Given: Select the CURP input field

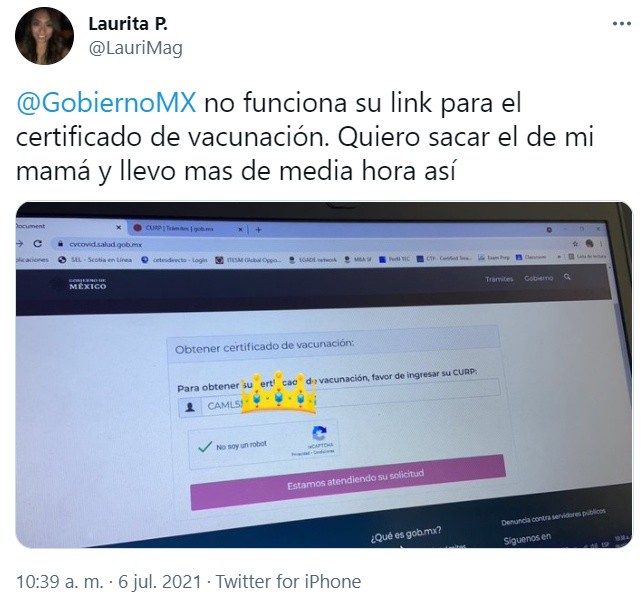Looking at the screenshot, I should (340, 399).
